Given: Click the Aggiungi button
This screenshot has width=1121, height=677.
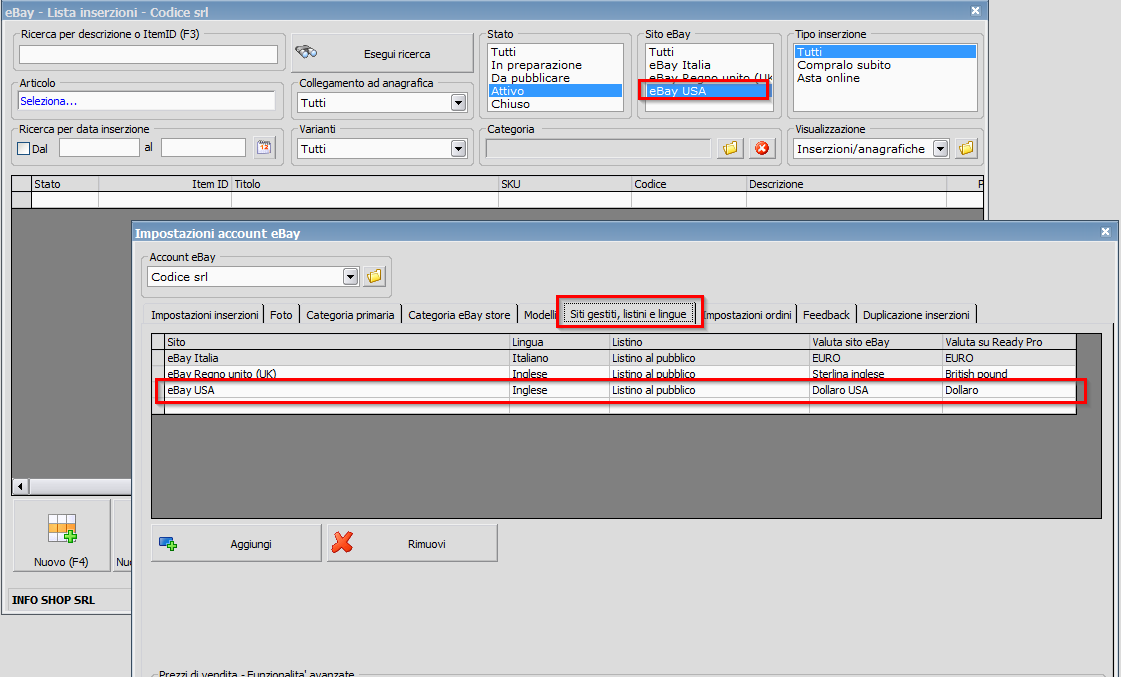Looking at the screenshot, I should click(237, 543).
